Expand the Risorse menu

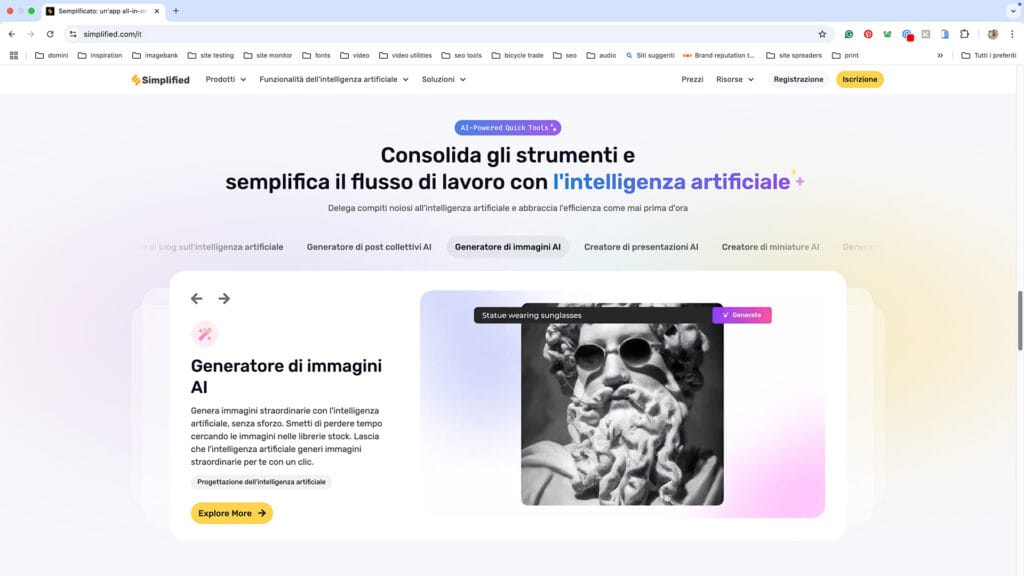(735, 80)
